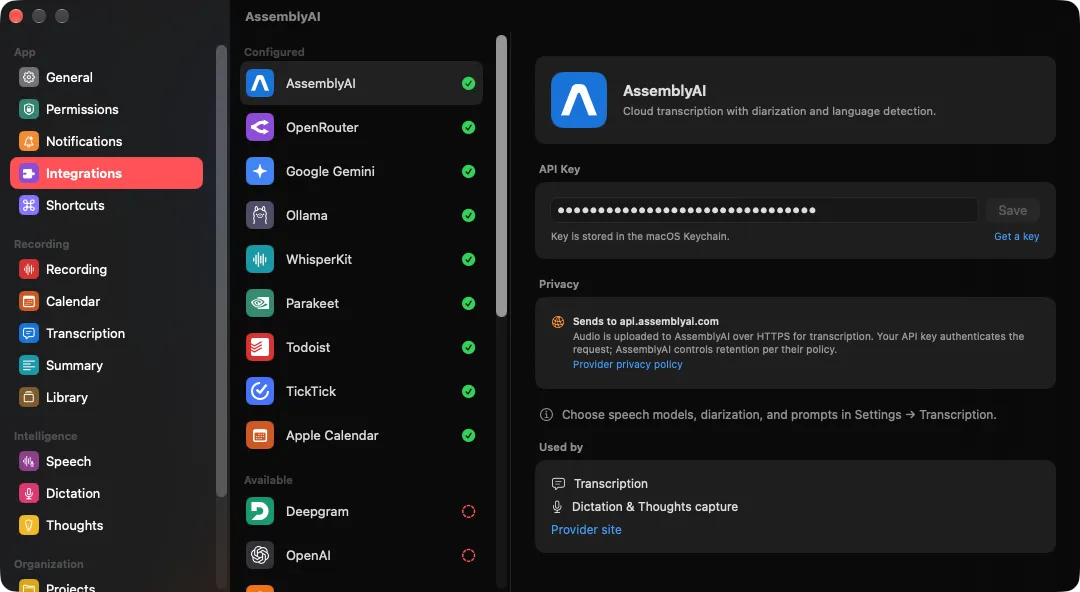Screen dimensions: 1080x592
Task: Go to the Permissions section
Action: click(106, 109)
